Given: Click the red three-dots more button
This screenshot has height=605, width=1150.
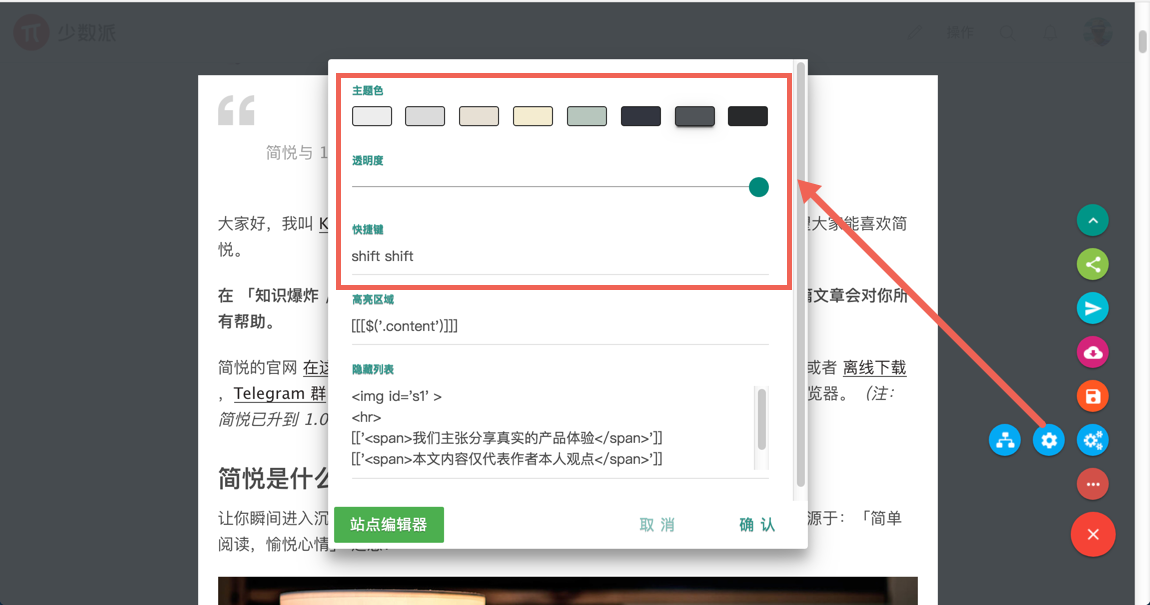Looking at the screenshot, I should (1092, 485).
